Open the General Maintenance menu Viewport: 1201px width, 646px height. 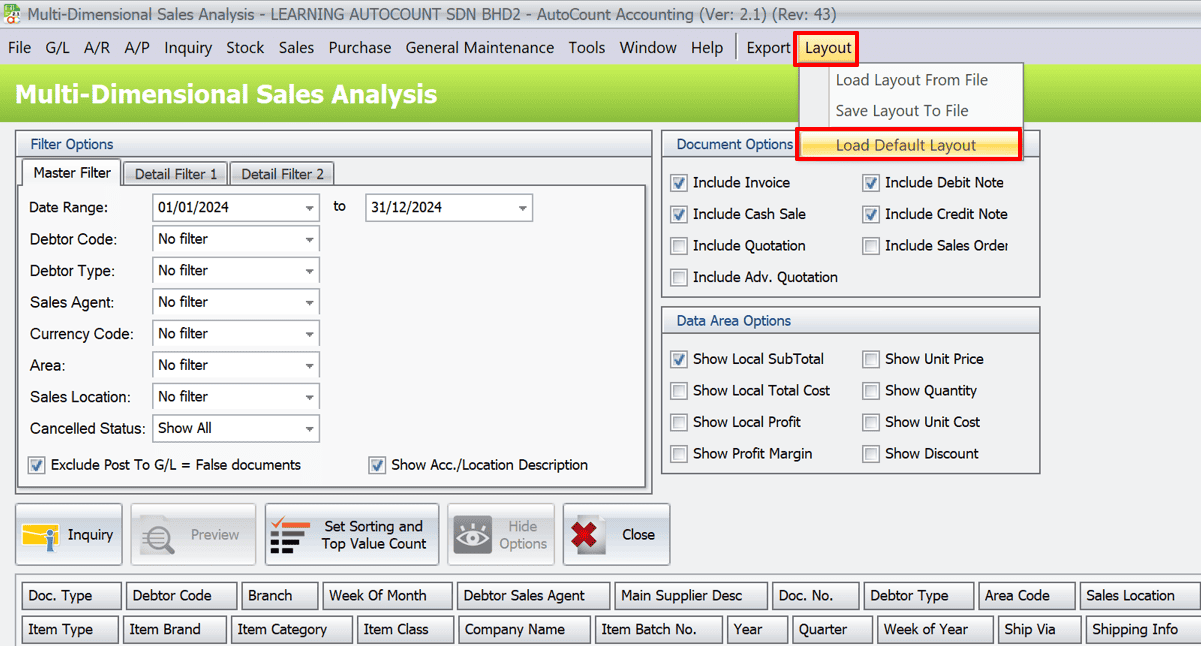tap(479, 48)
